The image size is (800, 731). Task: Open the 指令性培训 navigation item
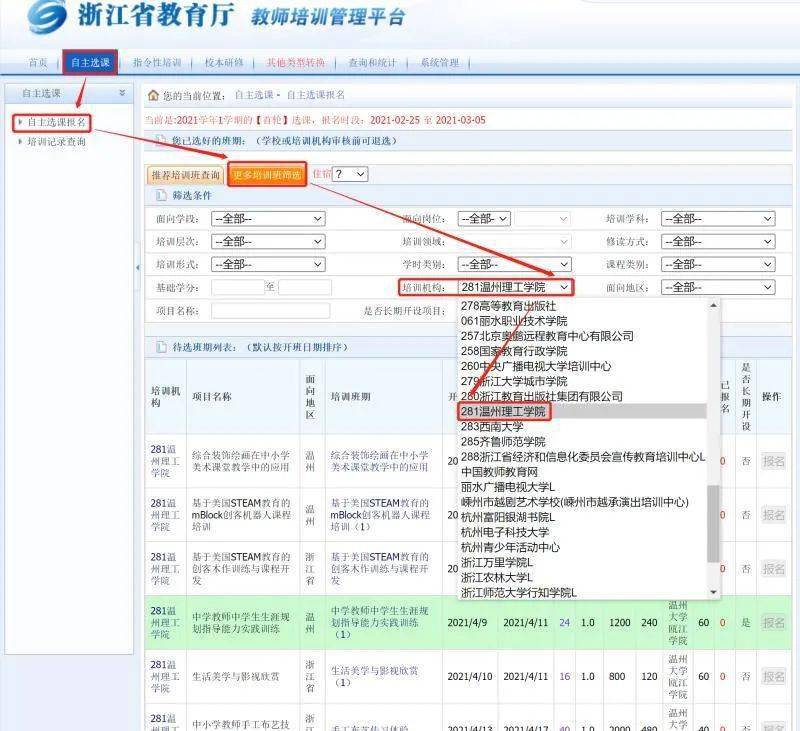coord(157,63)
